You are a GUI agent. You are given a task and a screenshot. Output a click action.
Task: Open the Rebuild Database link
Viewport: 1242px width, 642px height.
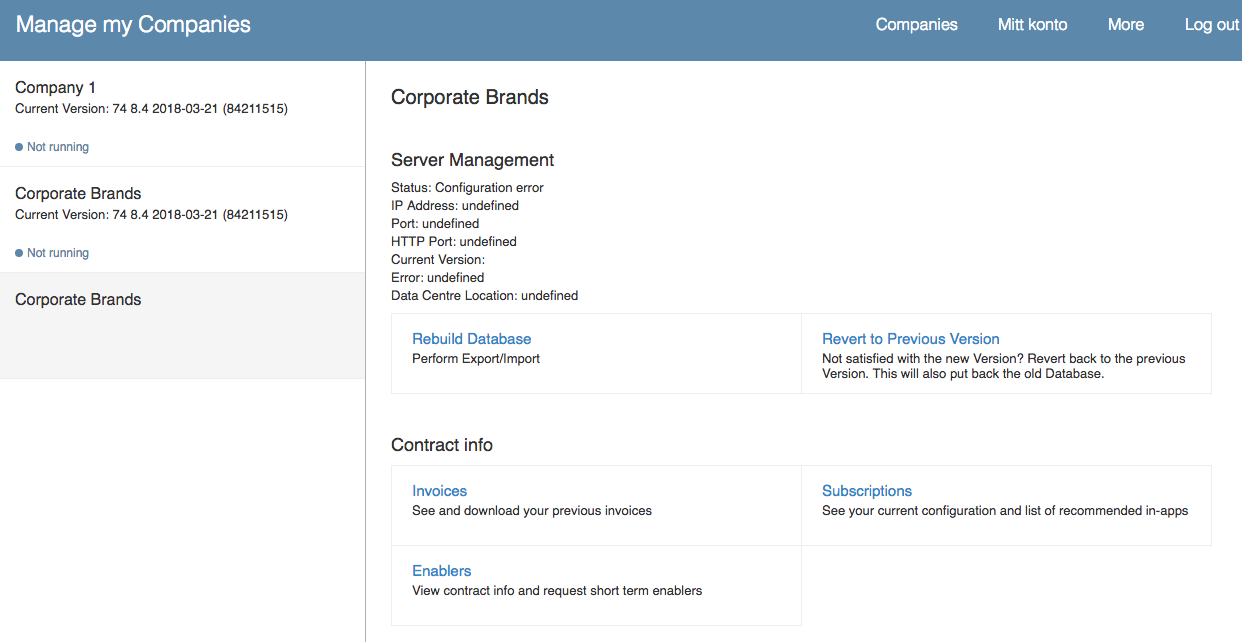[x=471, y=339]
